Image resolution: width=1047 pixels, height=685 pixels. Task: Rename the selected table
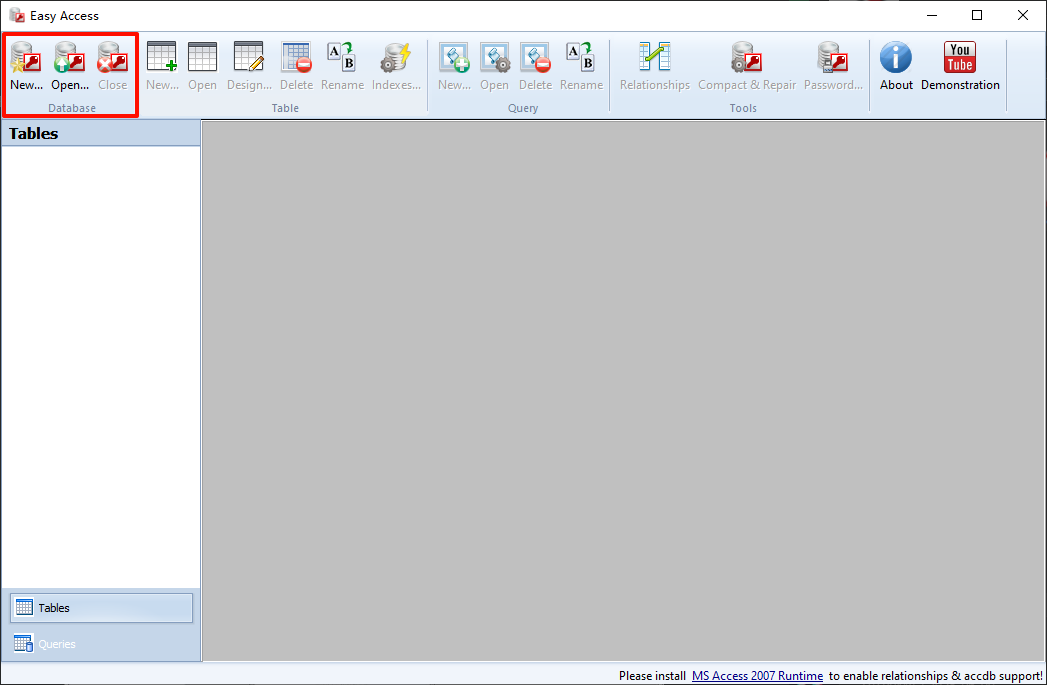(342, 66)
